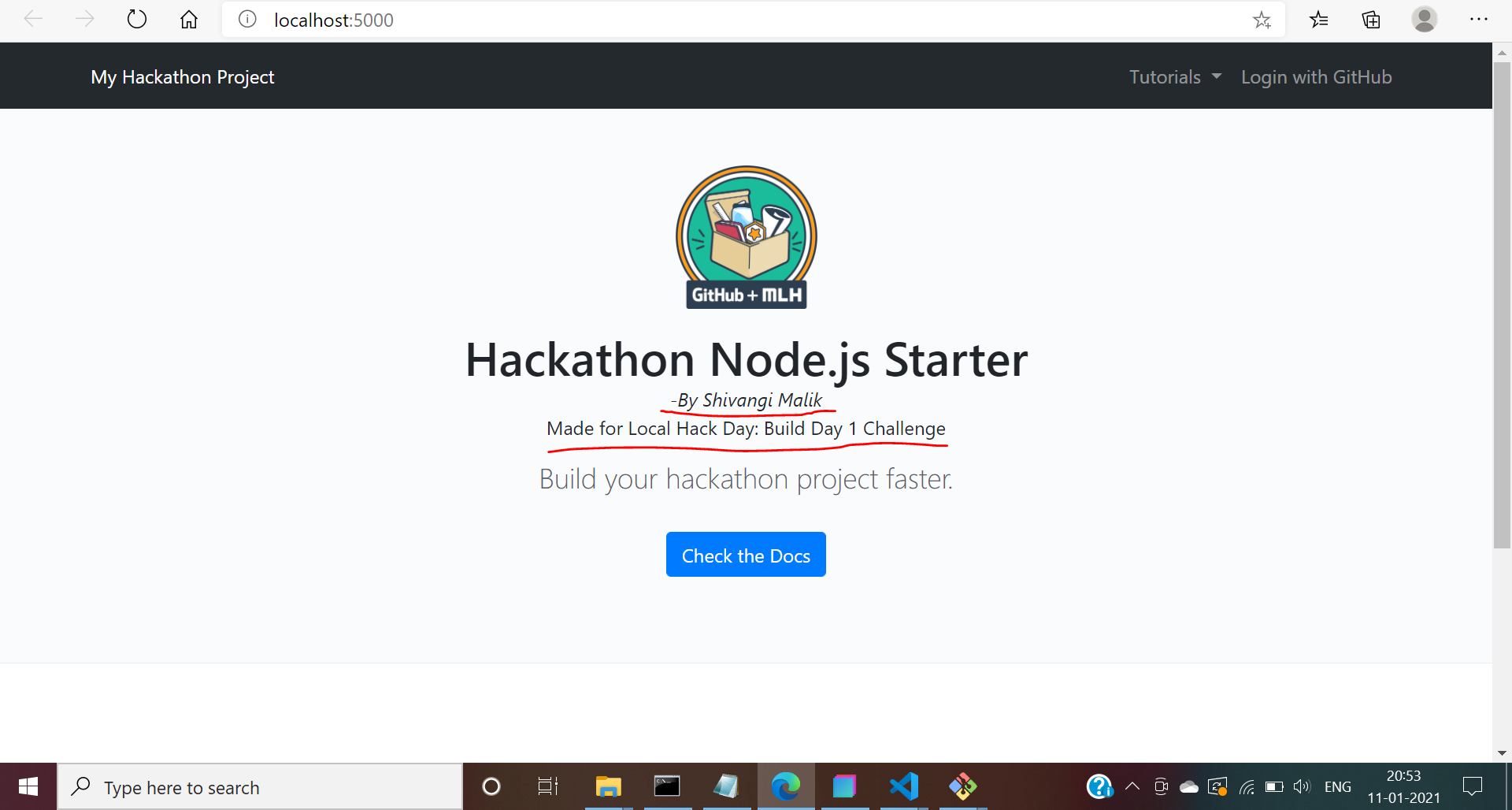Switch the ENG input language
Image resolution: width=1512 pixels, height=810 pixels.
point(1338,786)
